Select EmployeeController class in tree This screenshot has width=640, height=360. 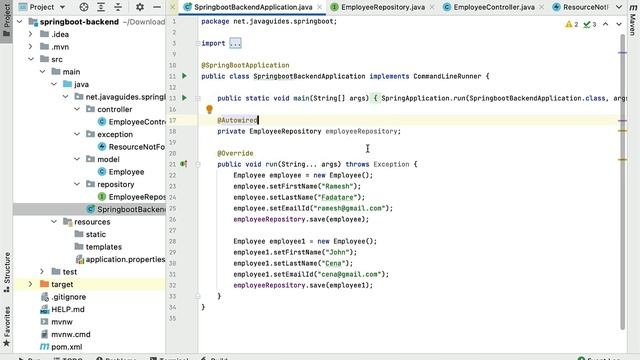coord(131,122)
